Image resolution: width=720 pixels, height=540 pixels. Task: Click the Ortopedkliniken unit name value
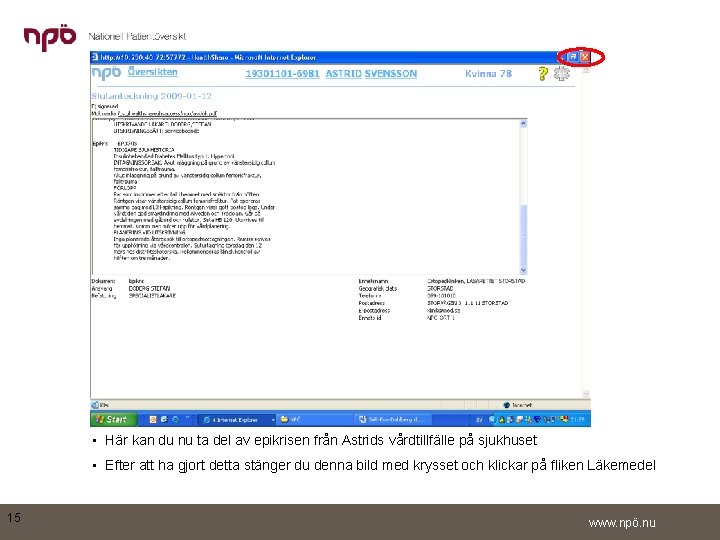pyautogui.click(x=476, y=281)
